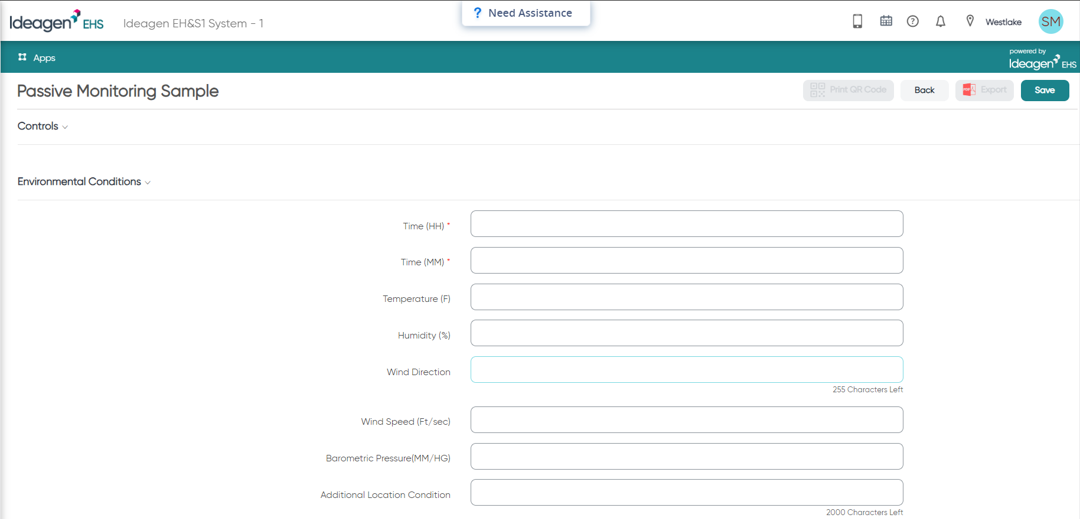Click the location pin icon

pos(970,21)
